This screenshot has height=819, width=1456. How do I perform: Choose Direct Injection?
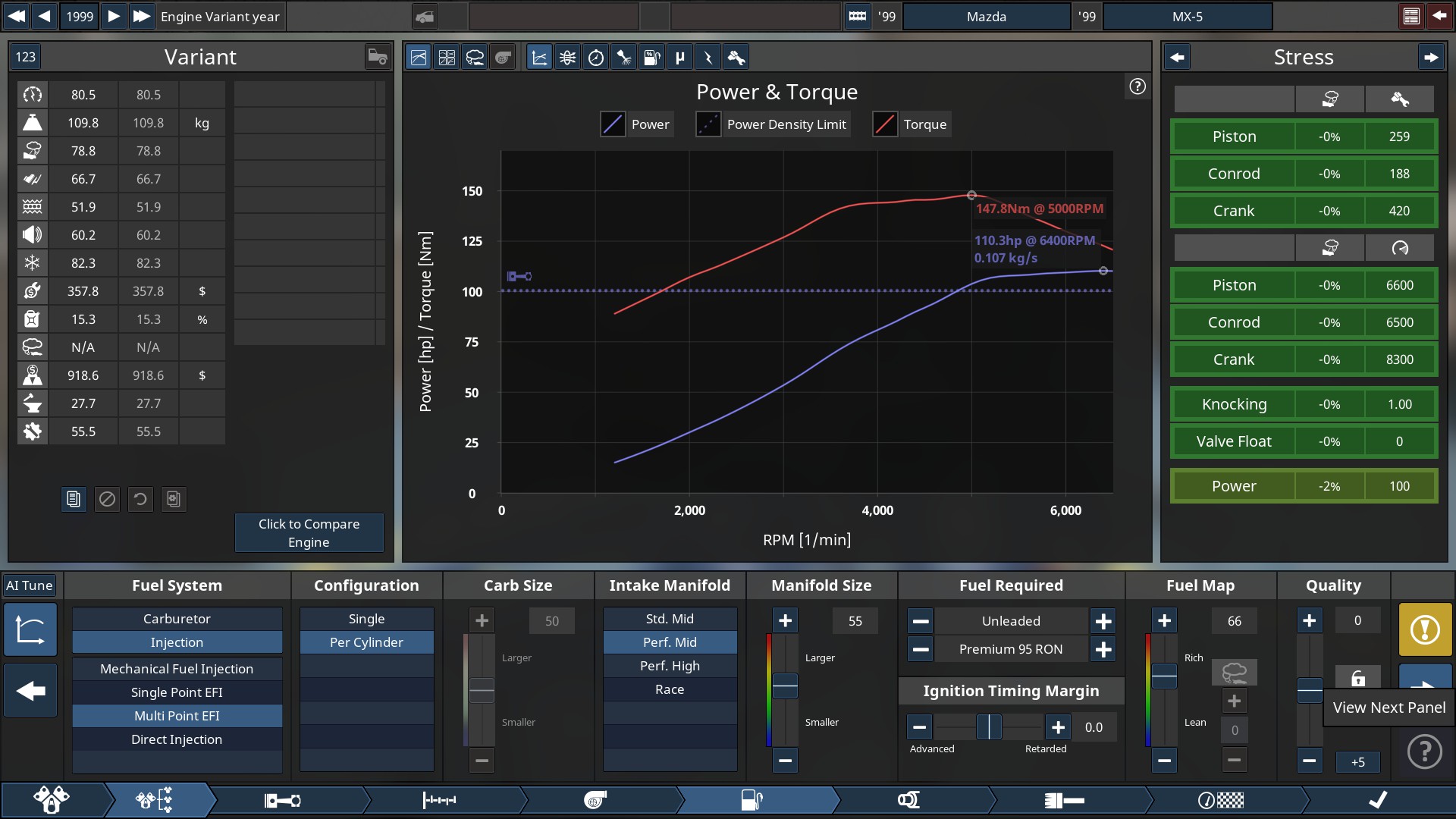(x=177, y=739)
